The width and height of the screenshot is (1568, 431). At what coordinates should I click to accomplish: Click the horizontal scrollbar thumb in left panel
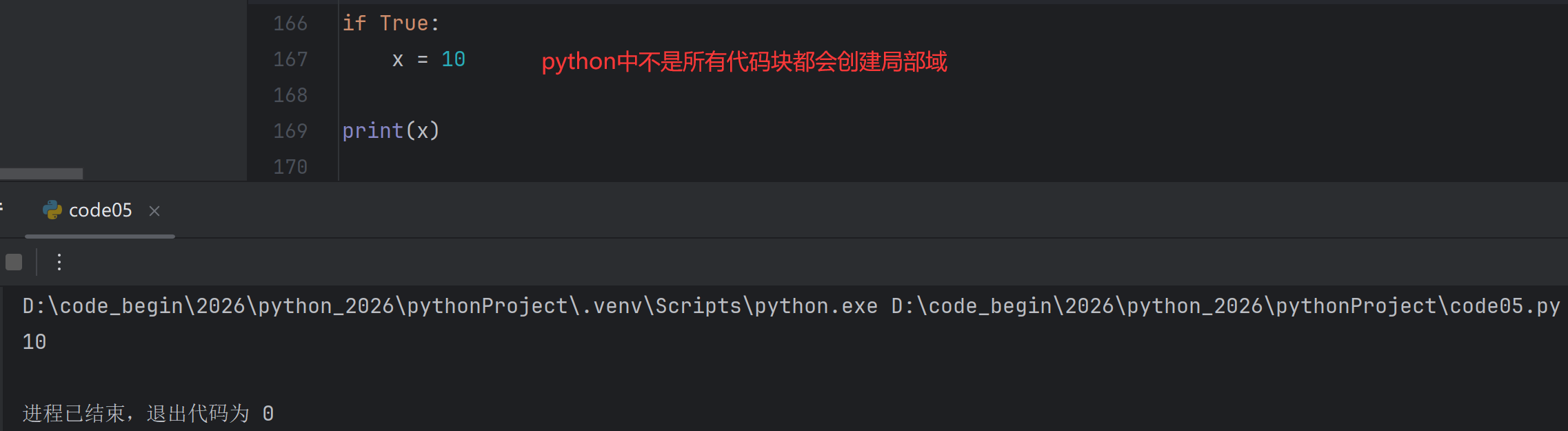coord(41,174)
